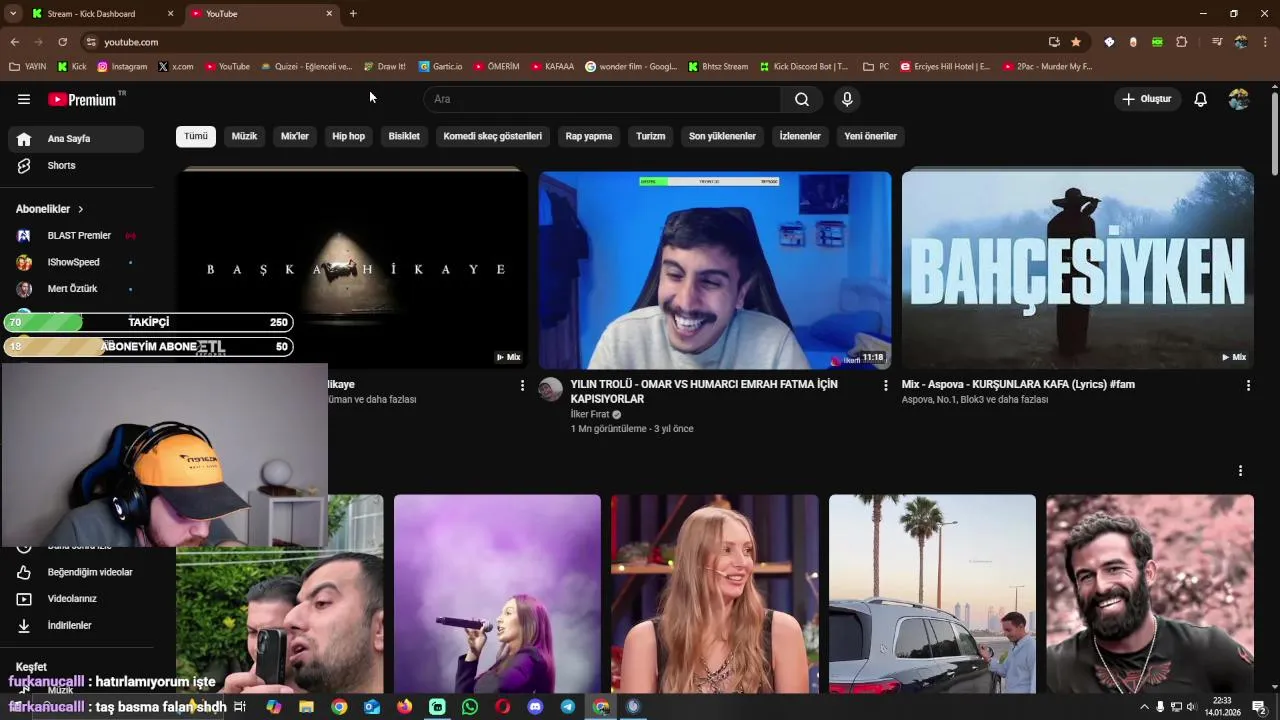Open Beğendiğim videolar playlist
The width and height of the screenshot is (1280, 720).
pyautogui.click(x=76, y=572)
